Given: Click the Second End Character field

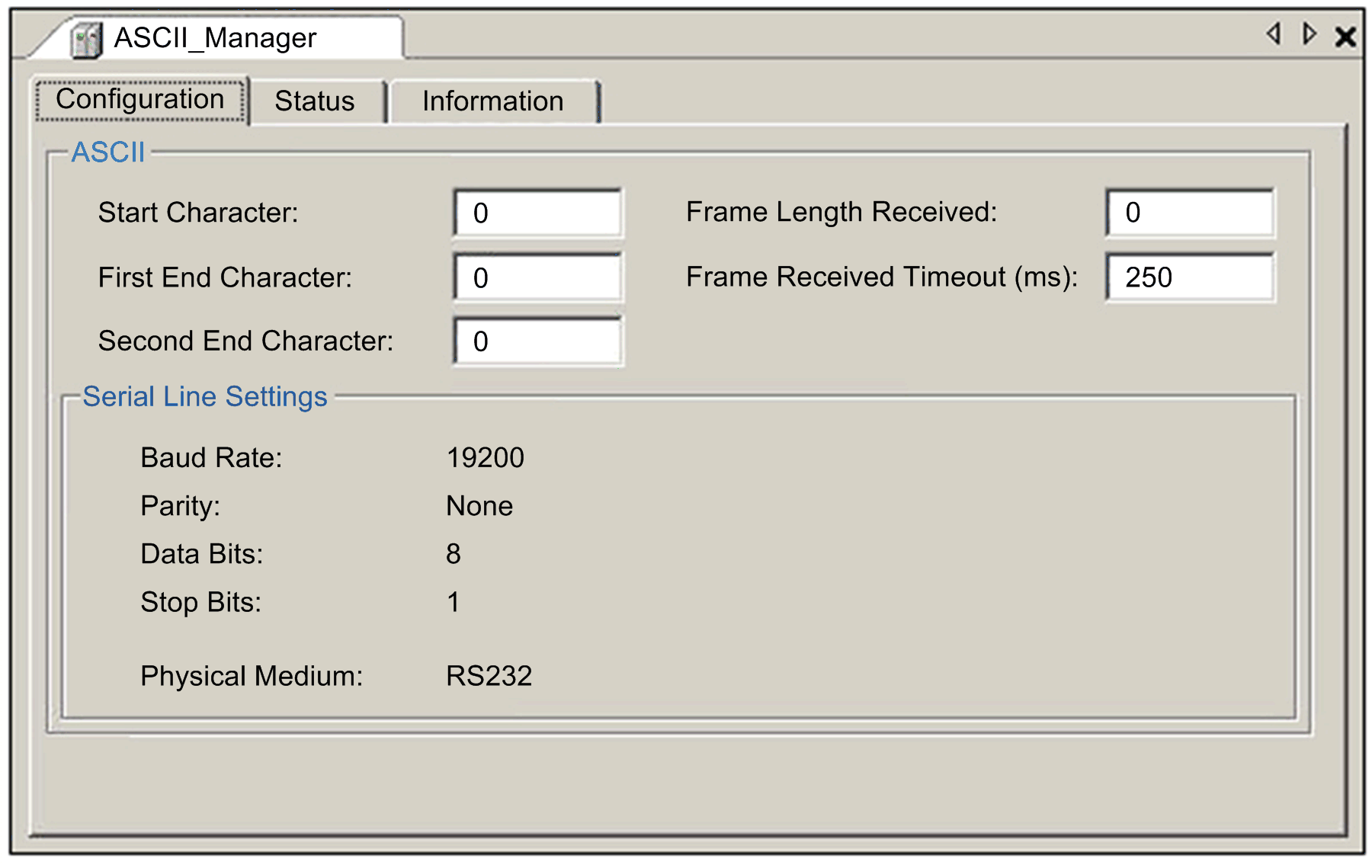Looking at the screenshot, I should pos(538,341).
